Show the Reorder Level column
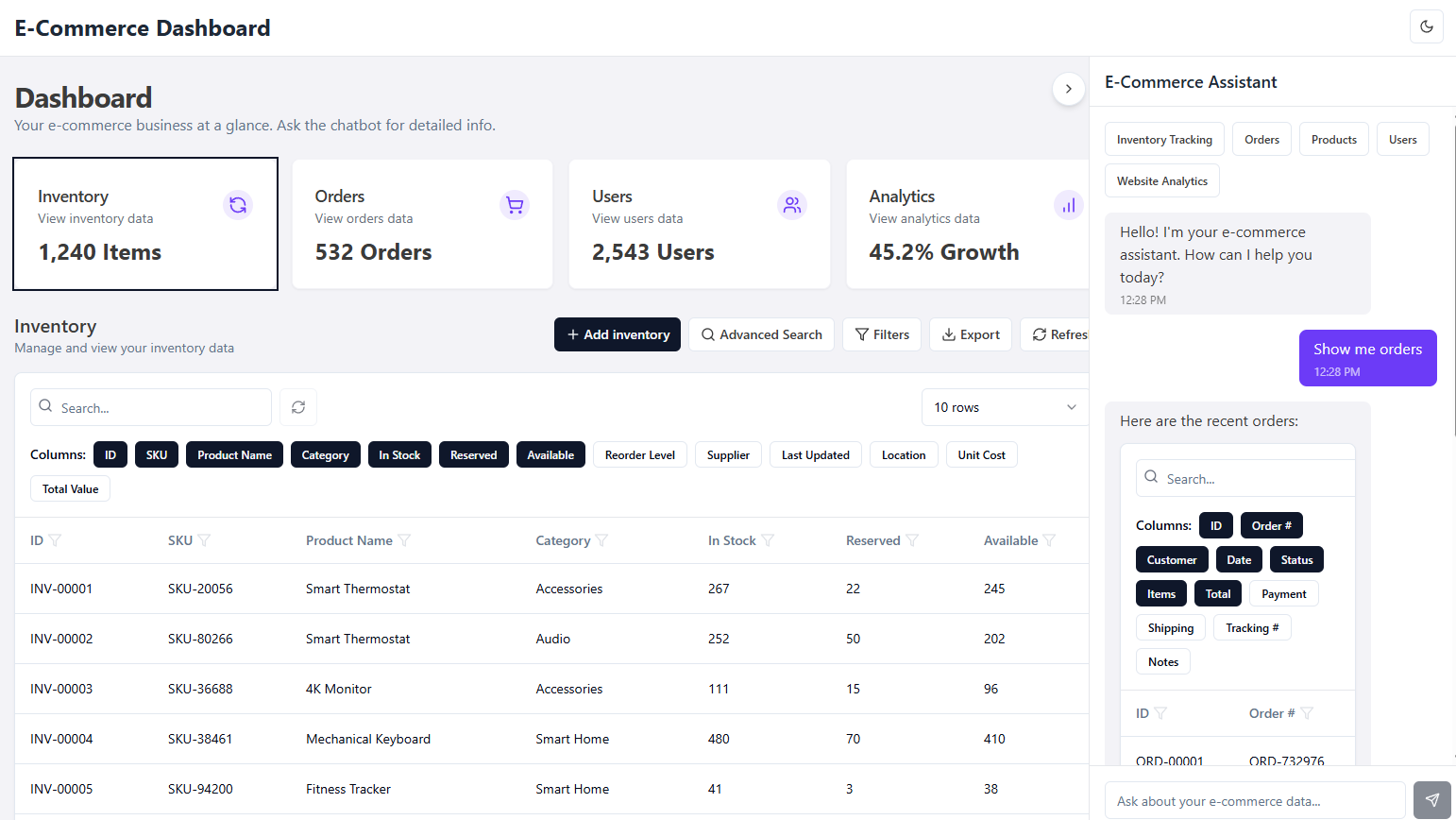Image resolution: width=1456 pixels, height=820 pixels. (x=639, y=454)
